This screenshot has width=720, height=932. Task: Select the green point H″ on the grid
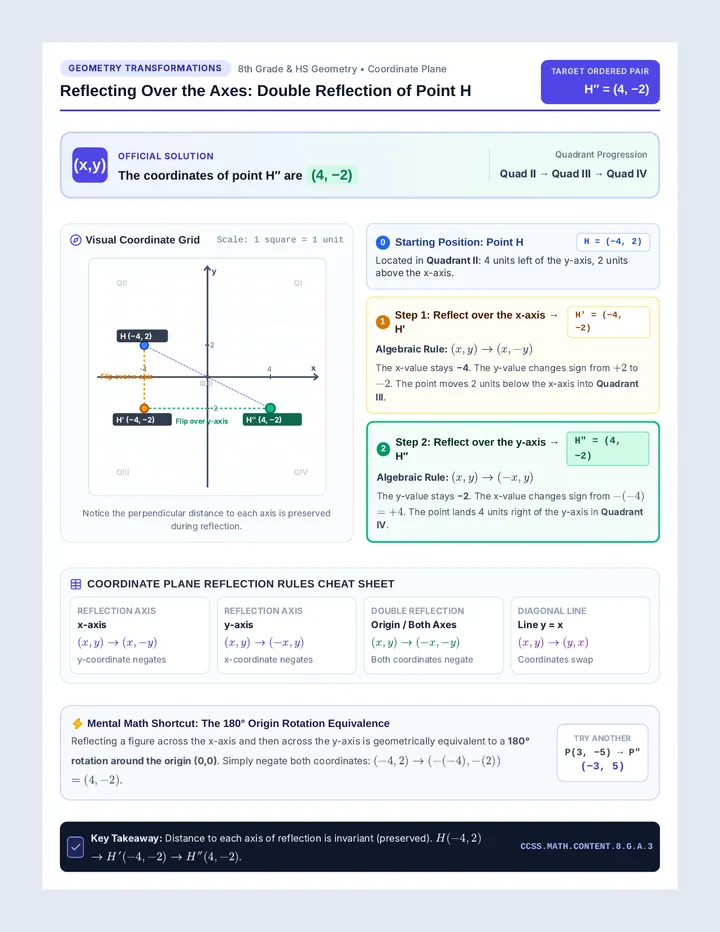[271, 408]
